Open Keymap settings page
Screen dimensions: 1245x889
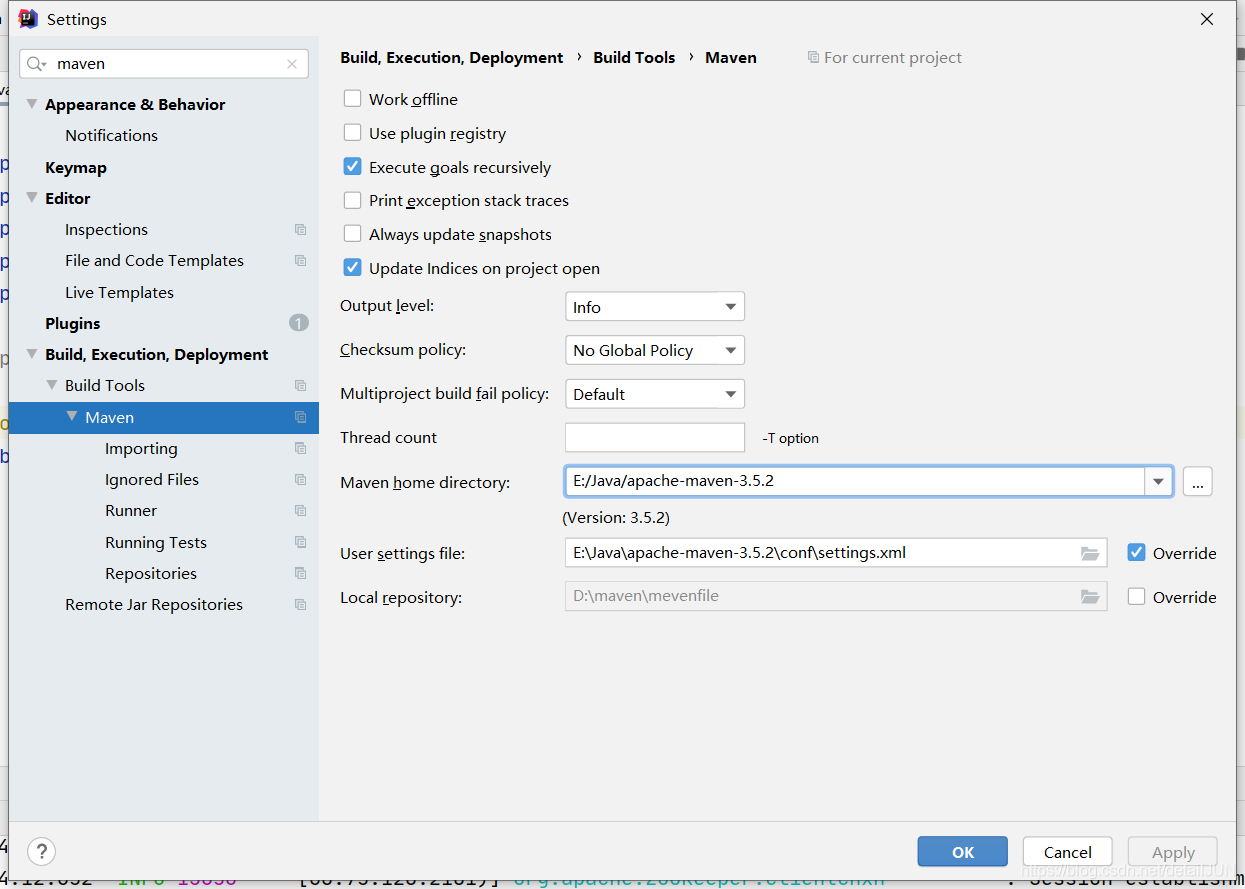tap(76, 167)
